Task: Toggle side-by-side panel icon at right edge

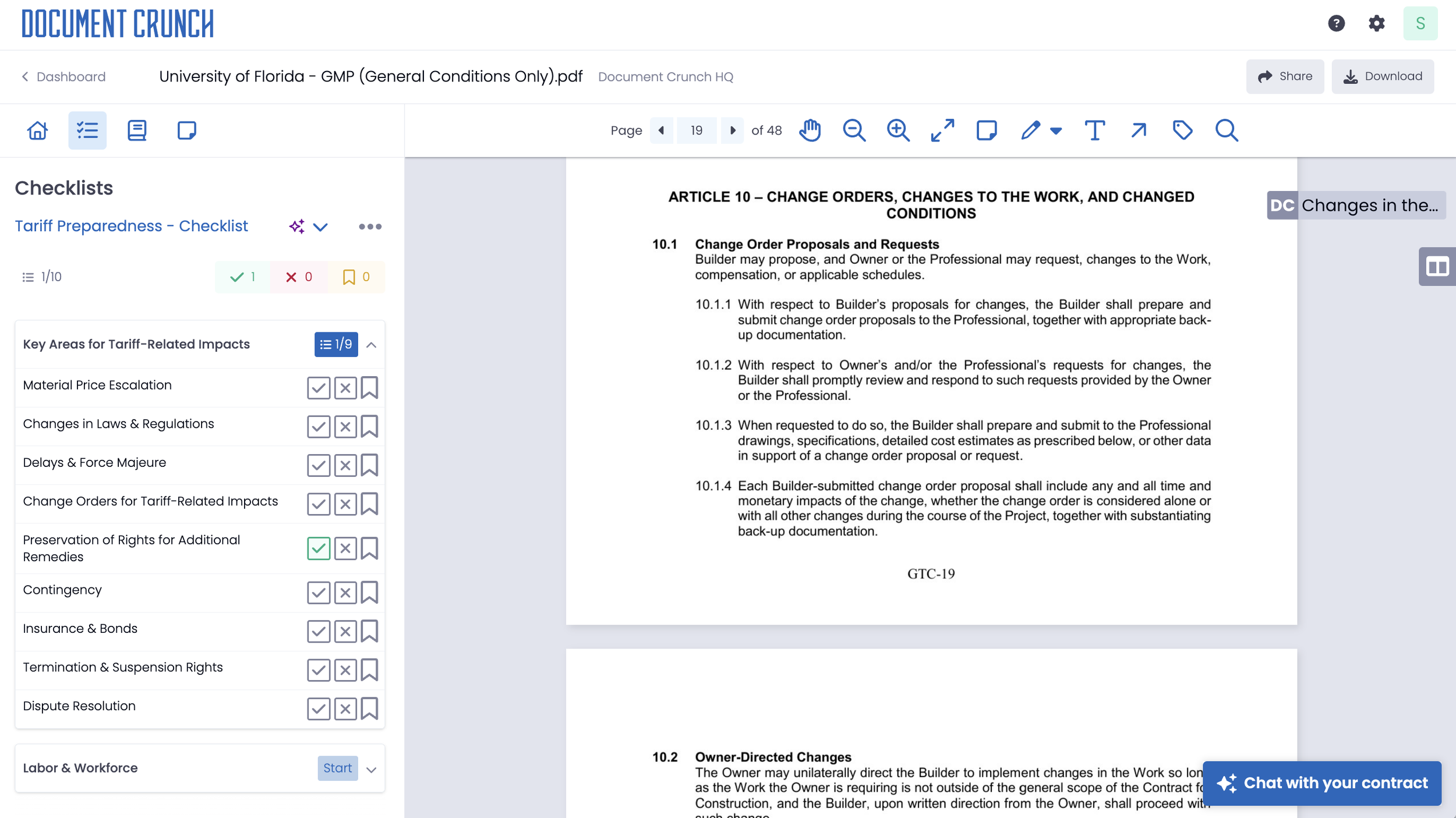Action: tap(1437, 267)
